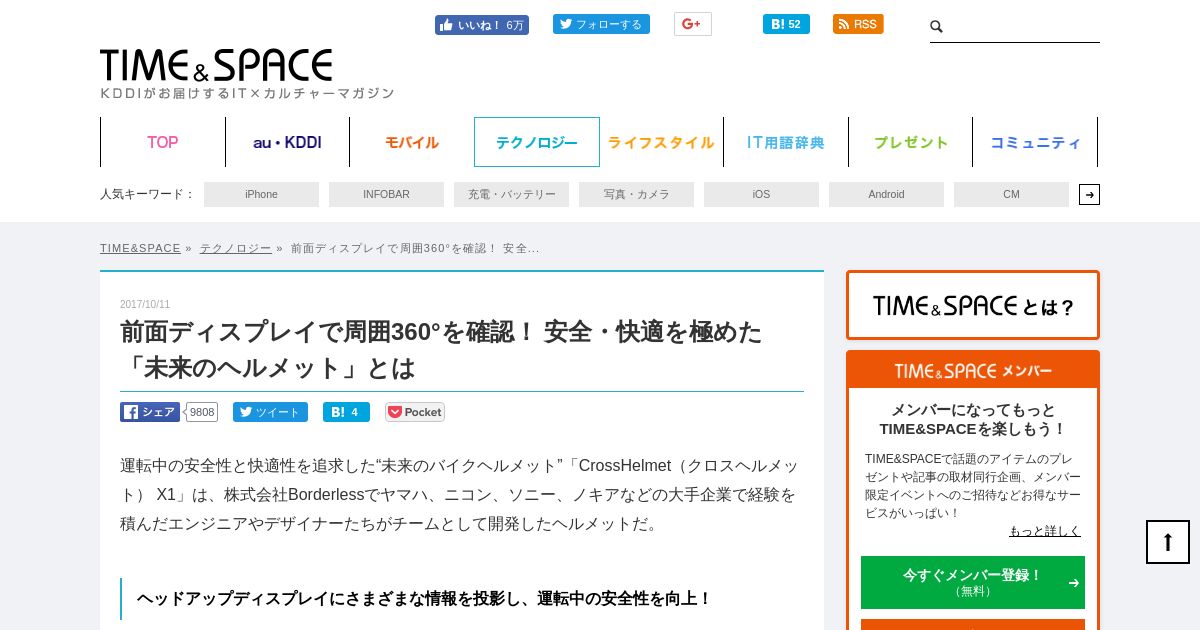The width and height of the screenshot is (1200, 630).
Task: Select the 写真・カメラ keyword tag
Action: point(636,194)
